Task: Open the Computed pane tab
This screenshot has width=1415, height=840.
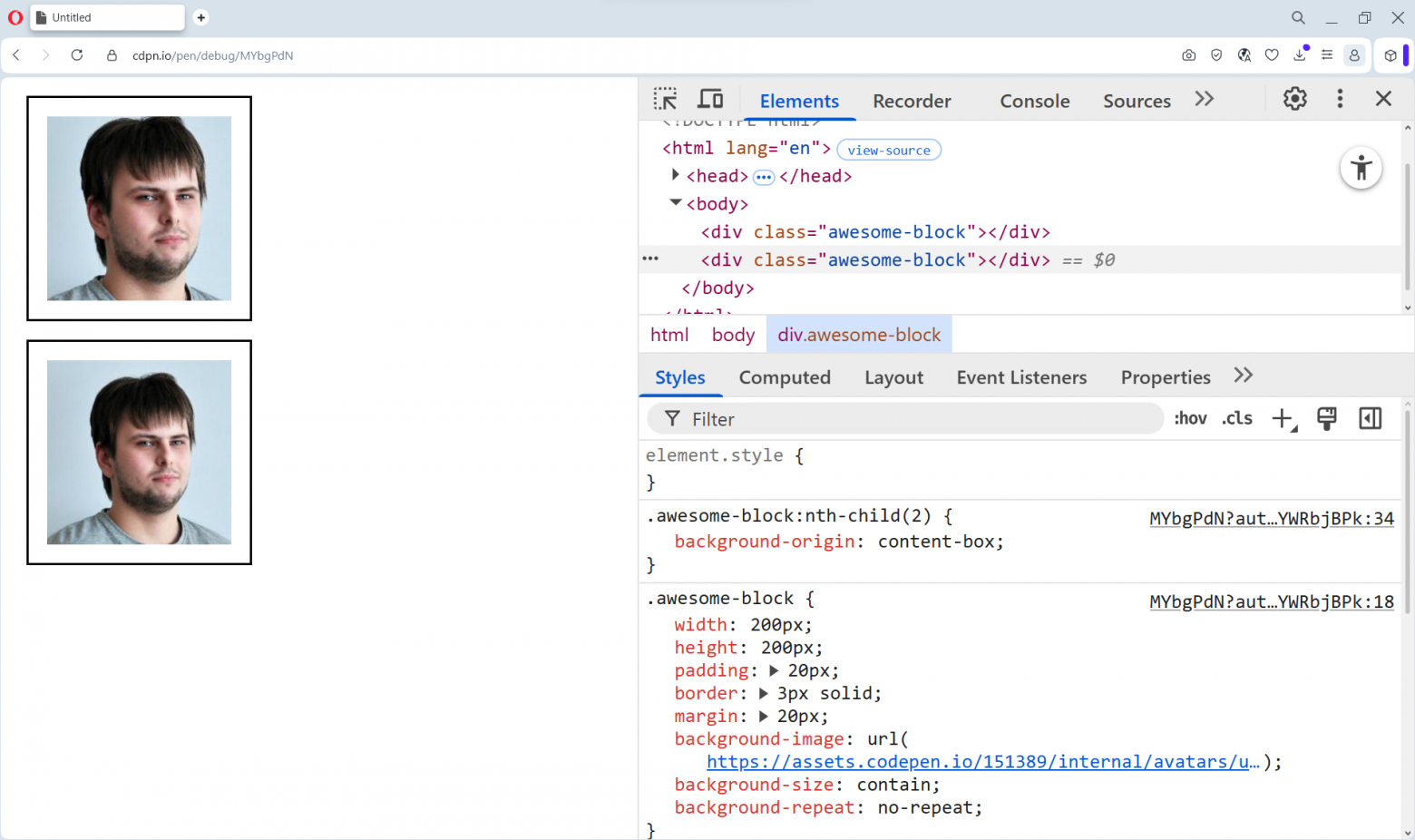Action: click(x=785, y=377)
